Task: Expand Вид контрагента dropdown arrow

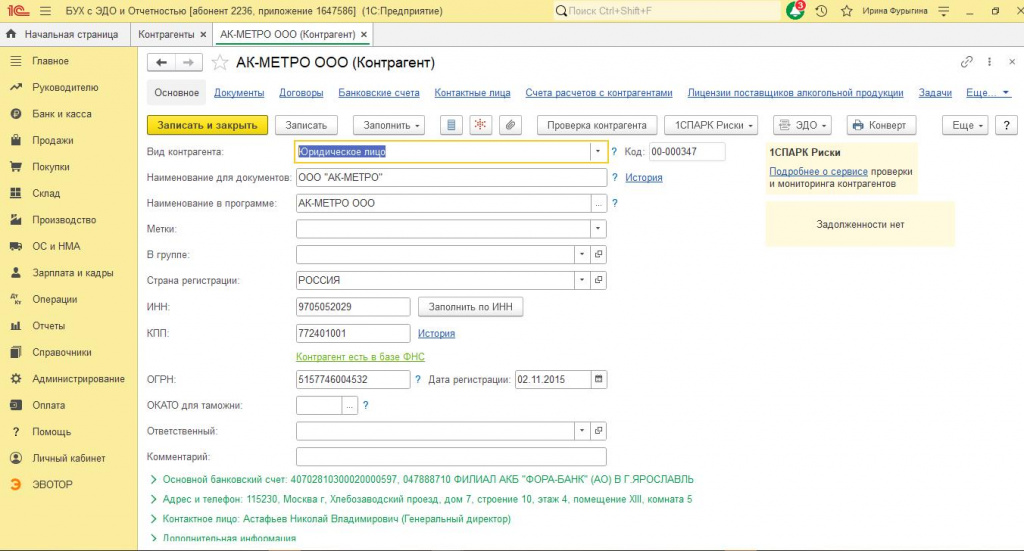Action: 598,151
